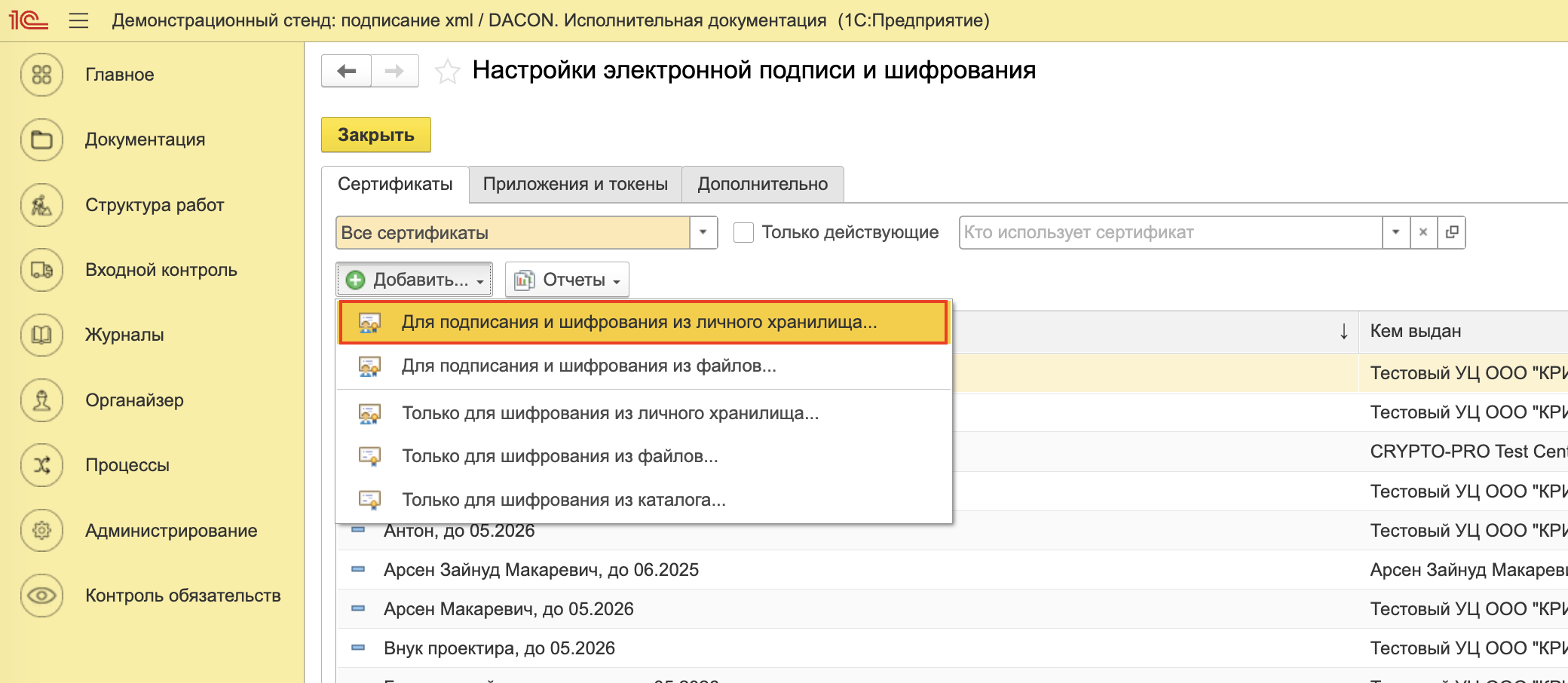Open the Главное section
Image resolution: width=1568 pixels, height=683 pixels.
click(x=119, y=75)
